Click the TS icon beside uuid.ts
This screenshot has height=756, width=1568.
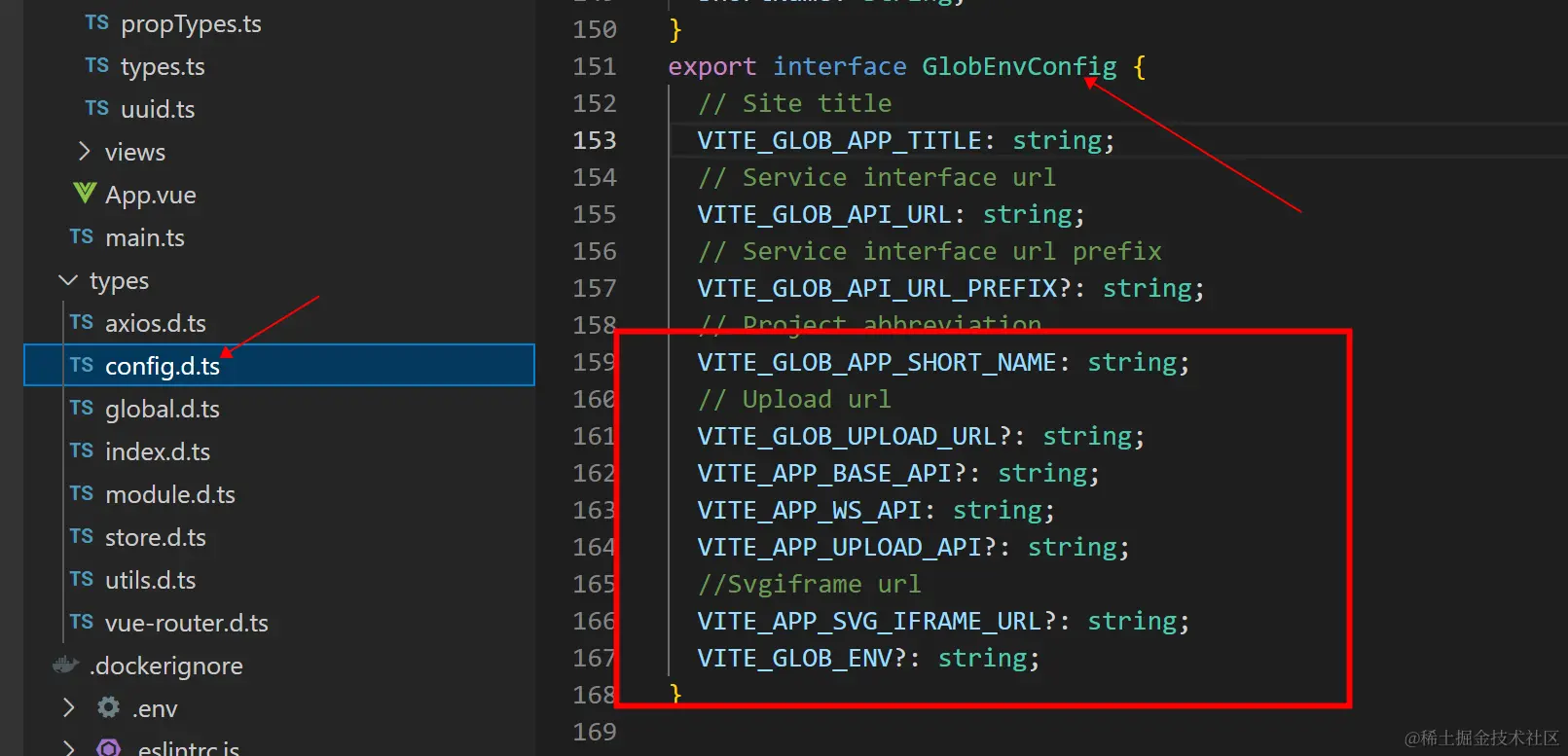click(x=96, y=109)
